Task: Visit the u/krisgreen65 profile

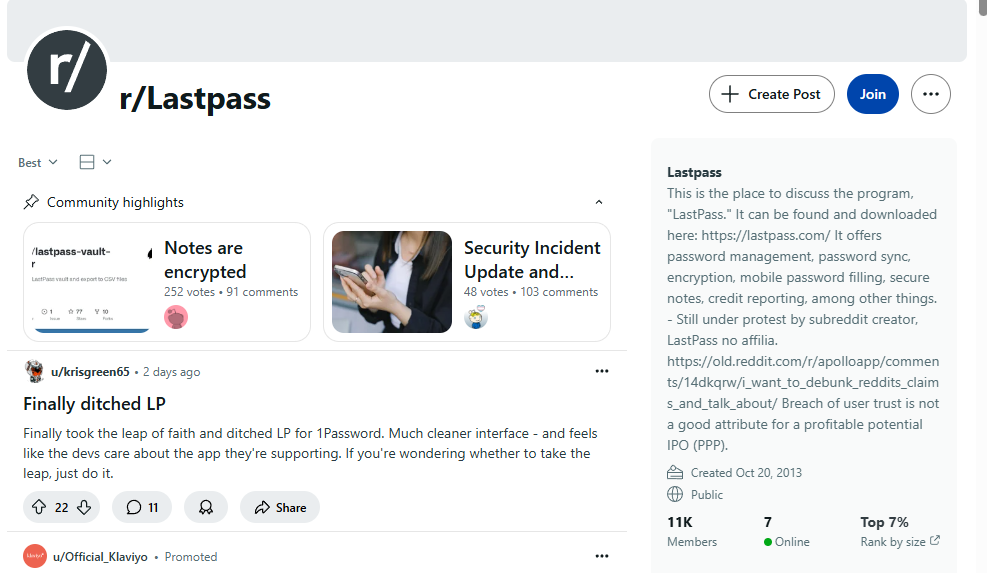Action: (x=90, y=372)
